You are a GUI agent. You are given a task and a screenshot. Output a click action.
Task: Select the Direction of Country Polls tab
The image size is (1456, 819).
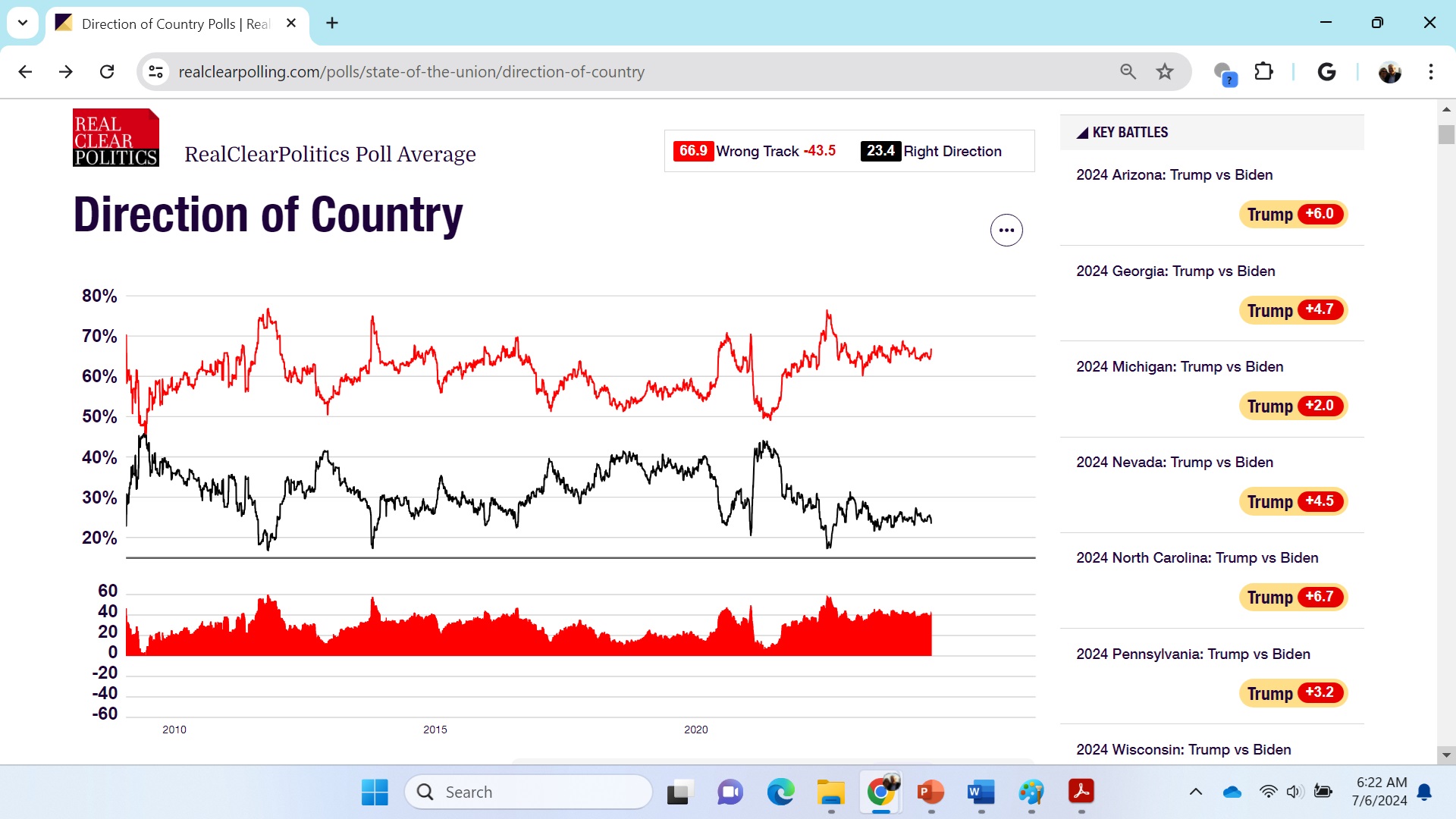click(x=174, y=24)
